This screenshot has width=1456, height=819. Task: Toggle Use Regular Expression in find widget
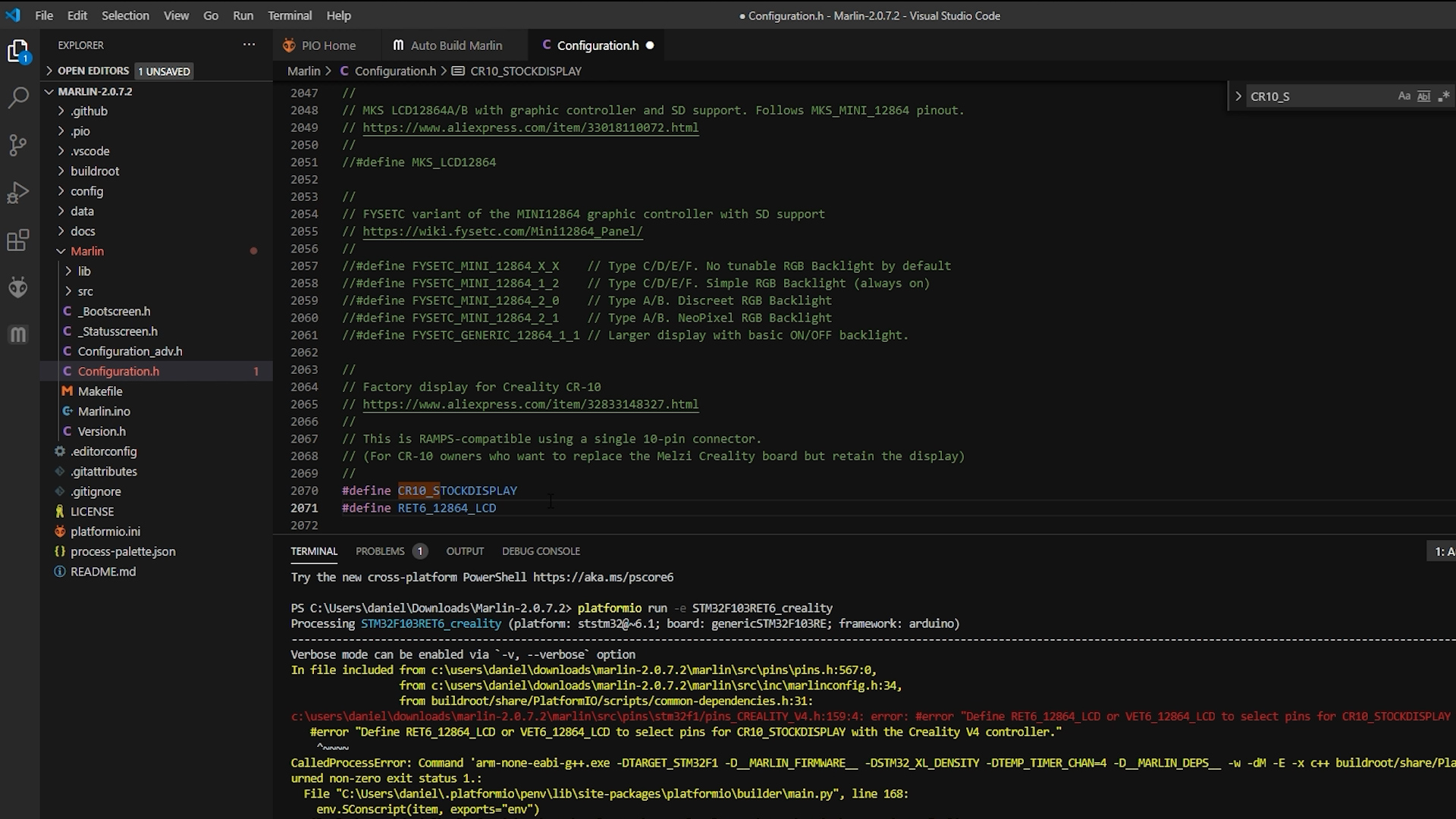[1443, 96]
